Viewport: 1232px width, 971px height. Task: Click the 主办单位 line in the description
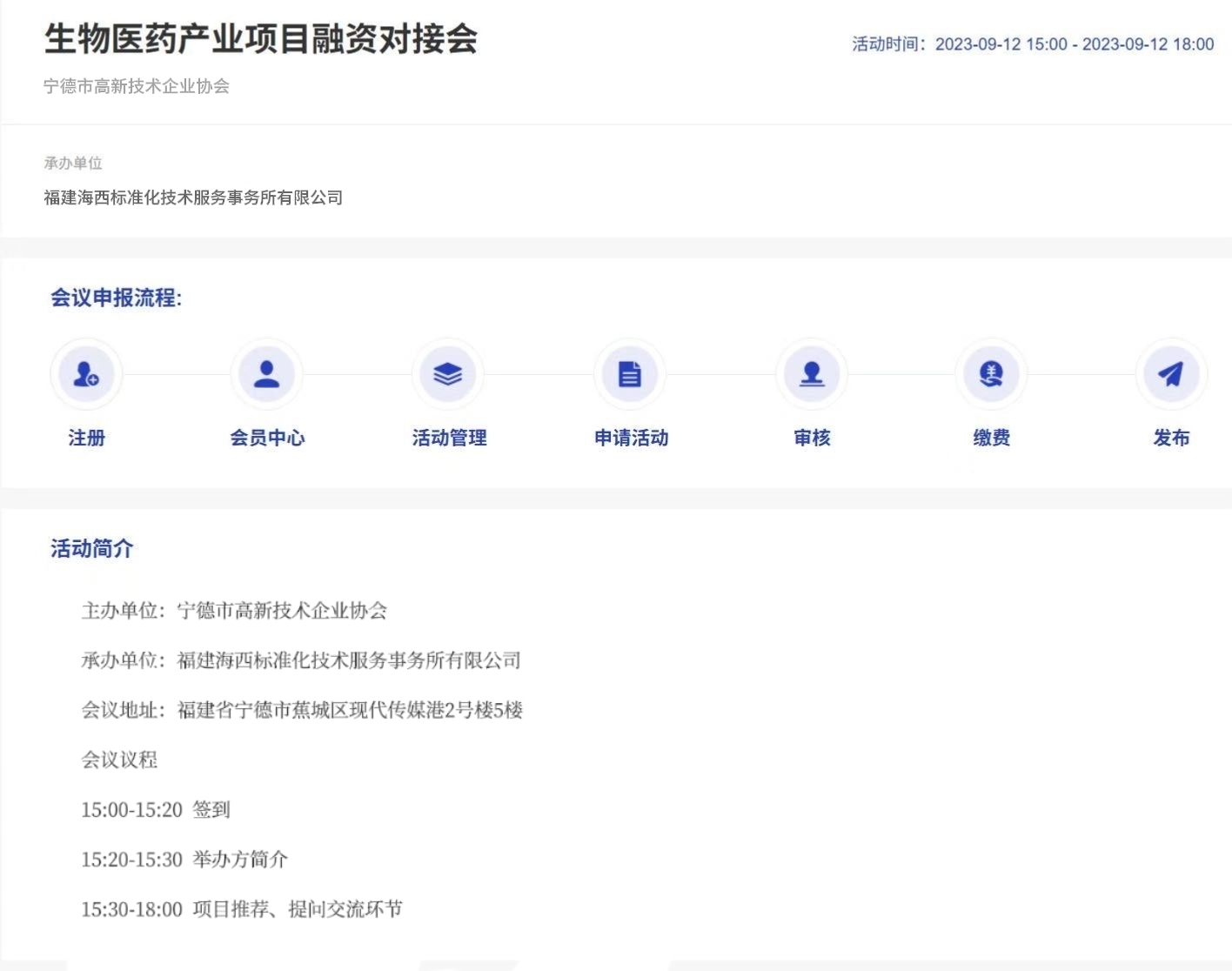click(234, 611)
